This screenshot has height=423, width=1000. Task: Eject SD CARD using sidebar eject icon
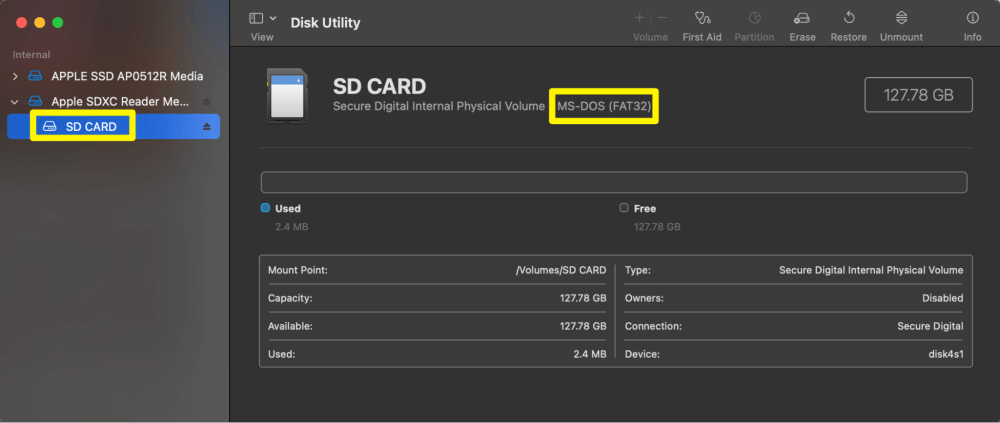(207, 126)
